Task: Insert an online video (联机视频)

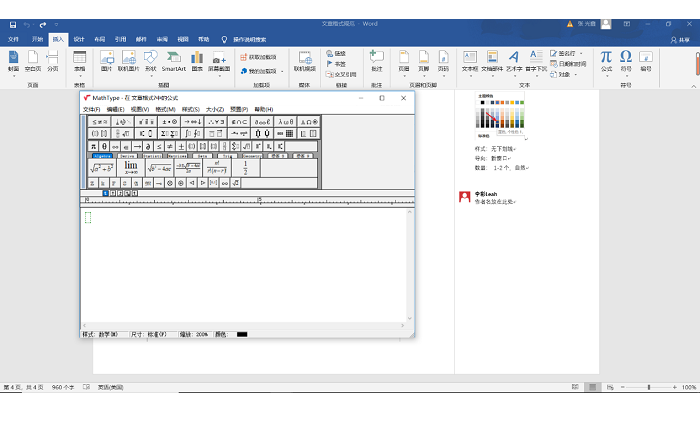Action: click(x=305, y=61)
